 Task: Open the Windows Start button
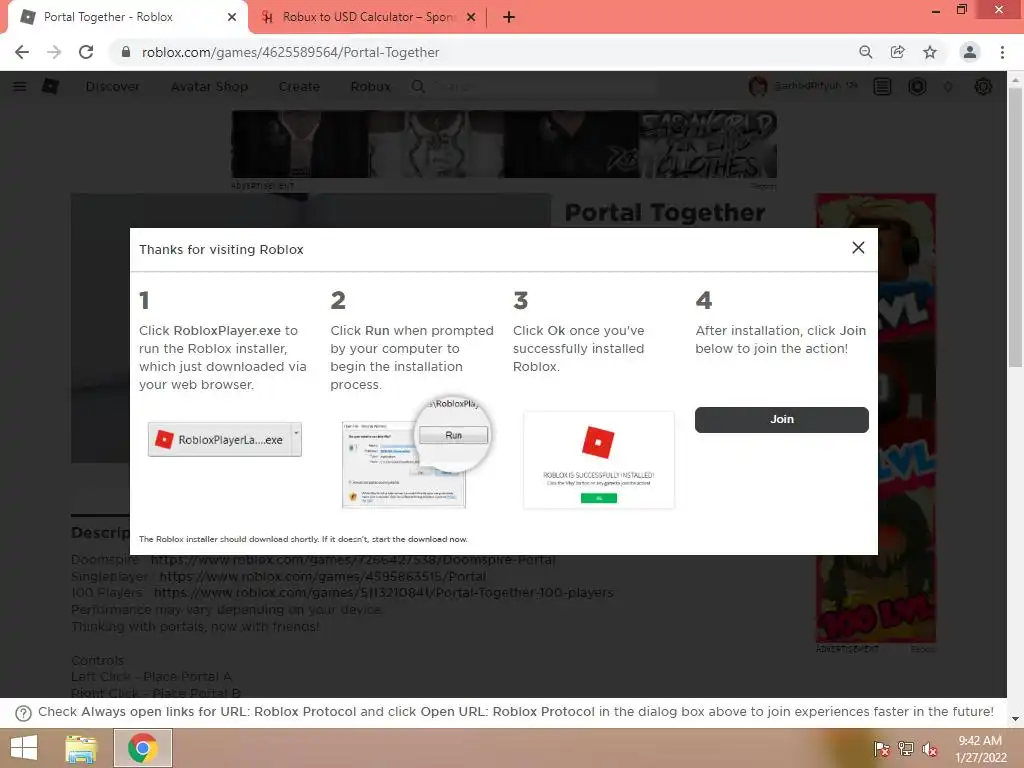click(x=24, y=748)
